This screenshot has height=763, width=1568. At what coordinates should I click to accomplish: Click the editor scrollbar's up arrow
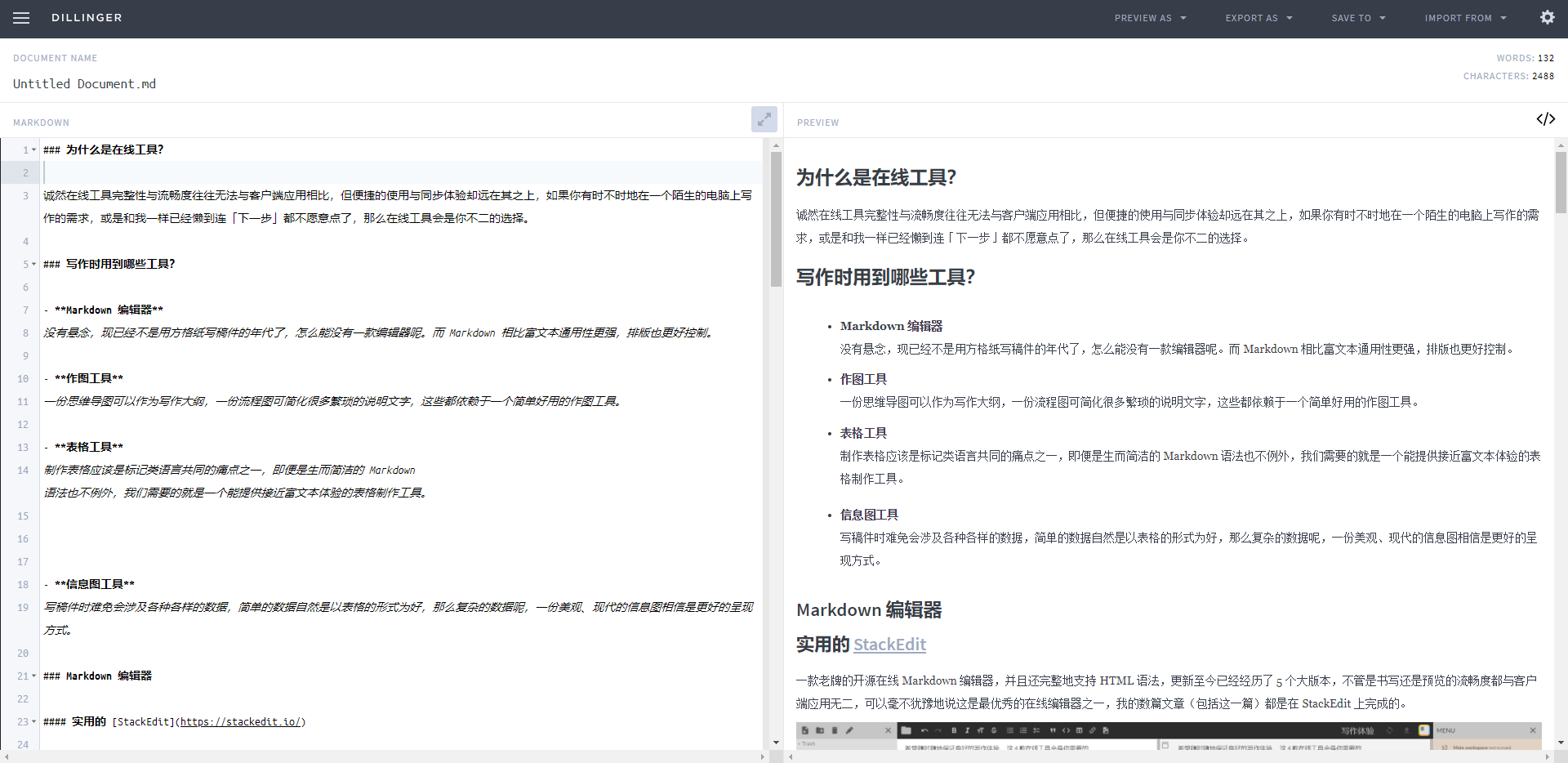776,145
